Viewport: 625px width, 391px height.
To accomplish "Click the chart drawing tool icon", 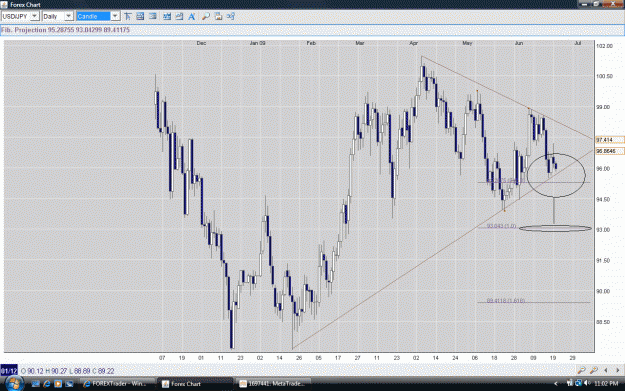I will (x=179, y=16).
